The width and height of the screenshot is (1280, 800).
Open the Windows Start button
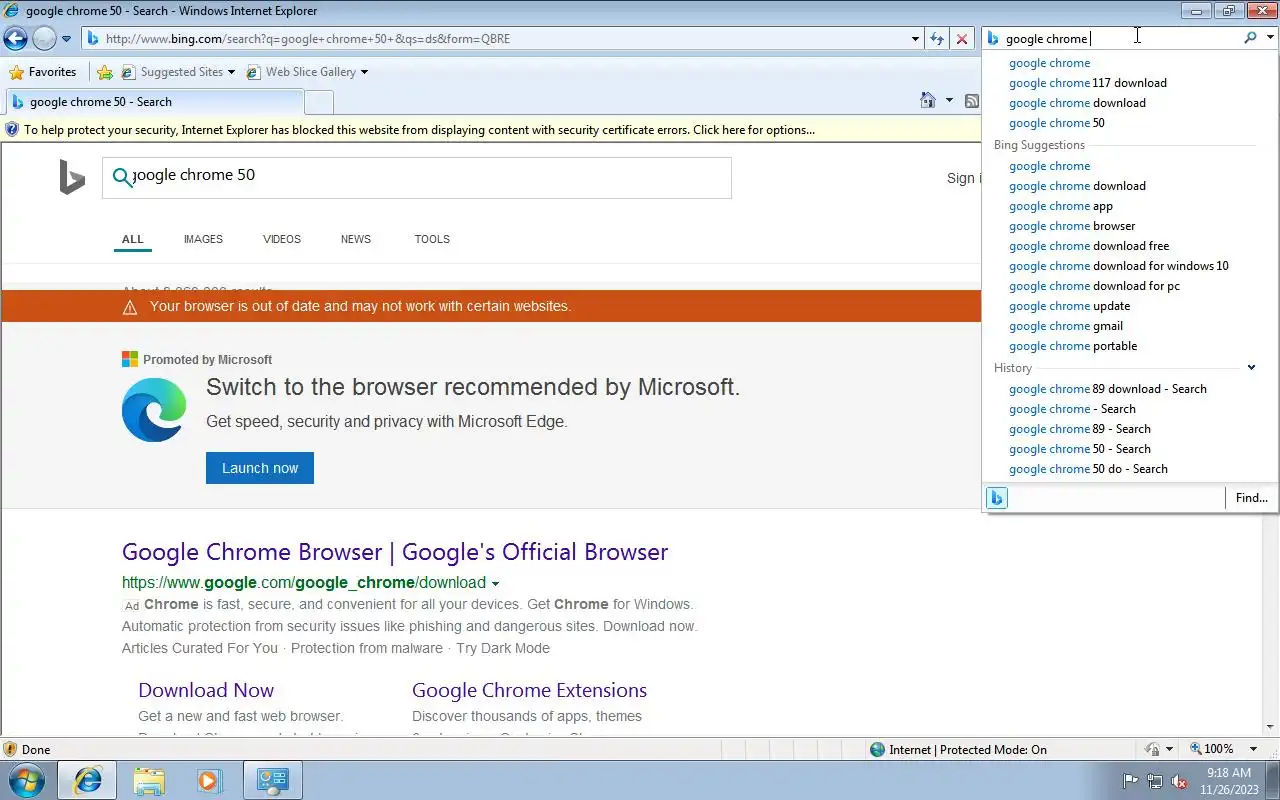click(27, 780)
